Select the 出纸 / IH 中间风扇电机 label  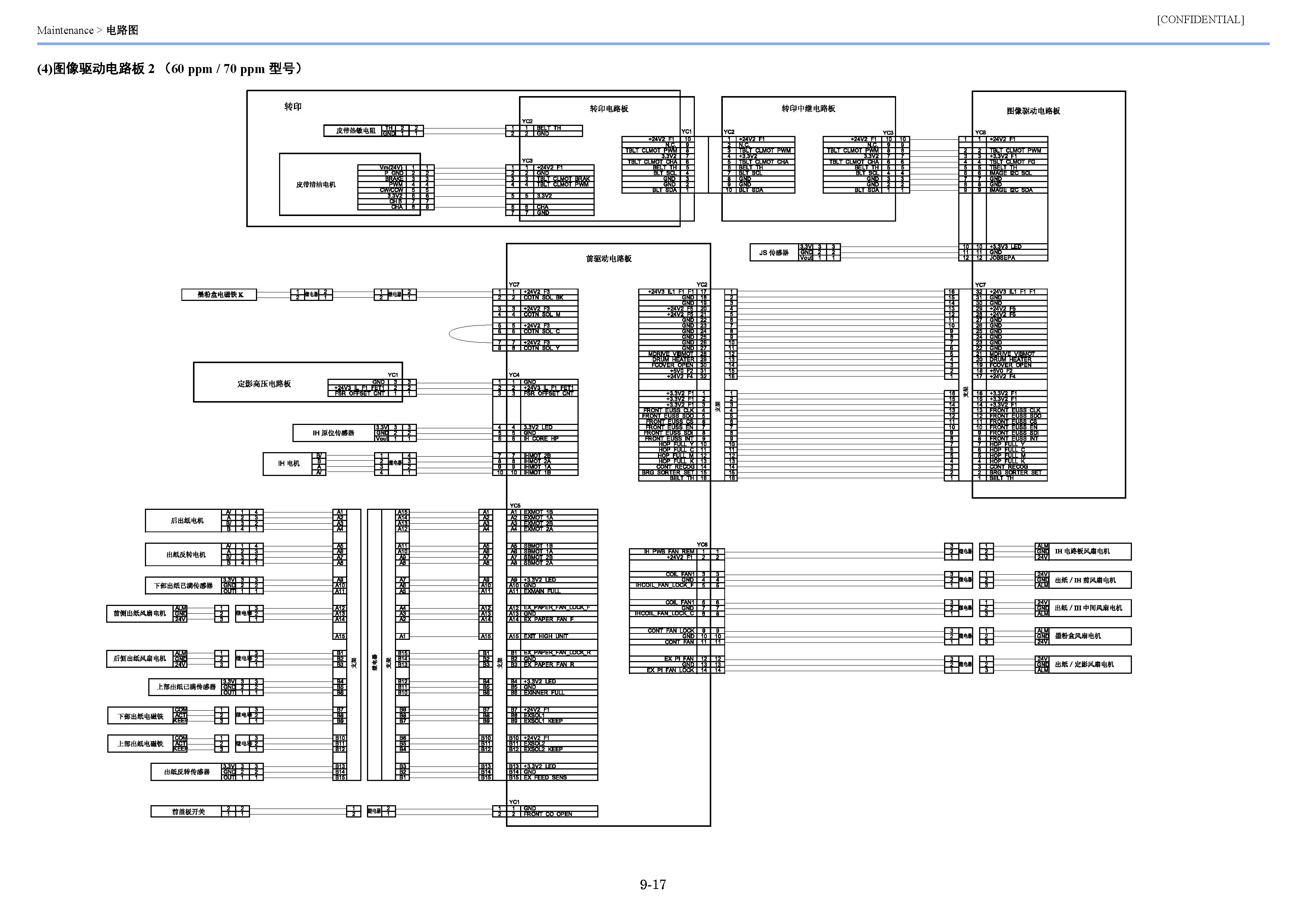[x=1088, y=609]
